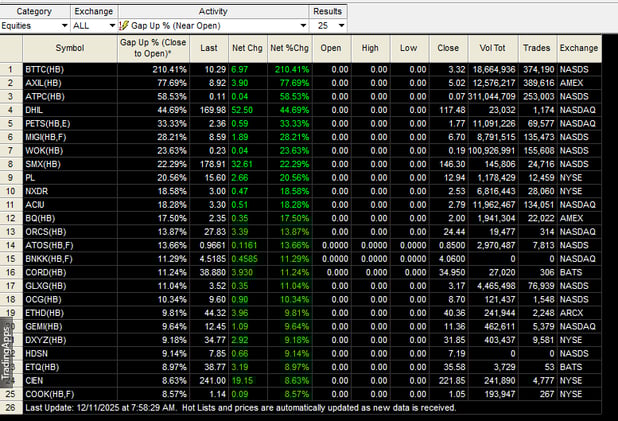Viewport: 618px width, 421px height.
Task: Select the COOK(HB,F) symbol
Action: 50,394
